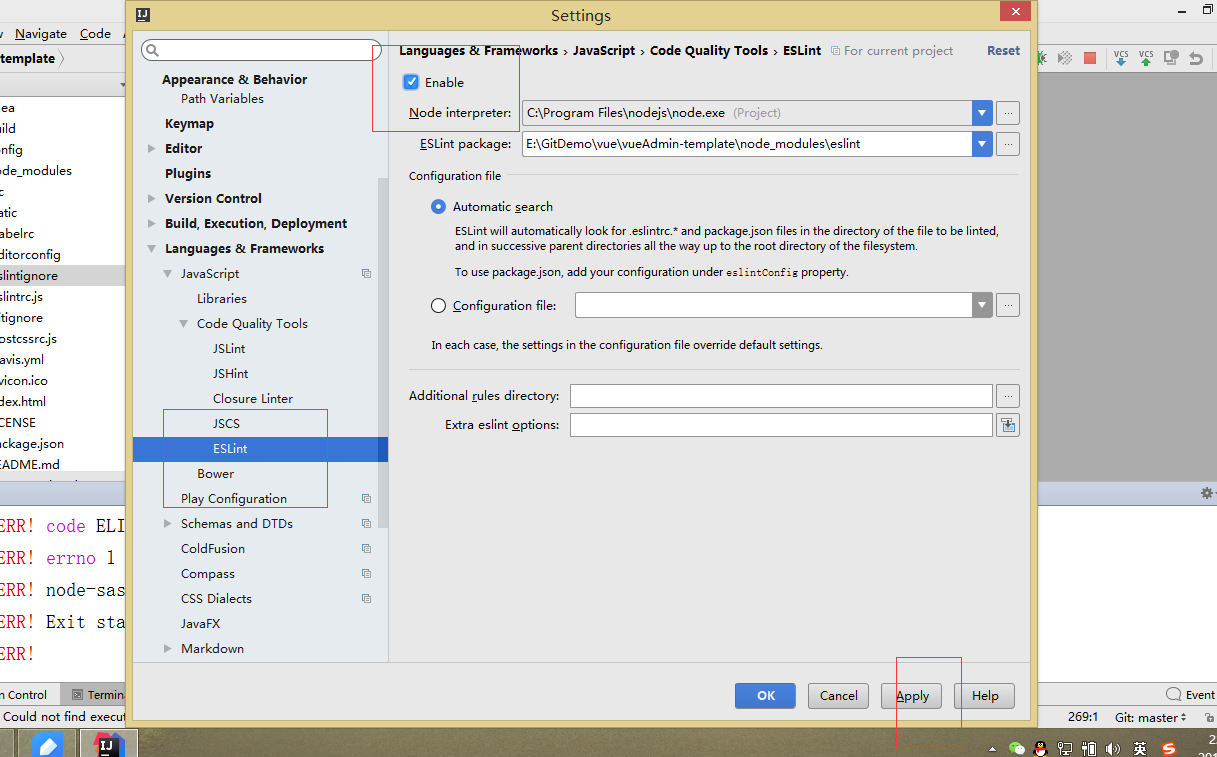Click the red Stop run icon

tap(1090, 59)
